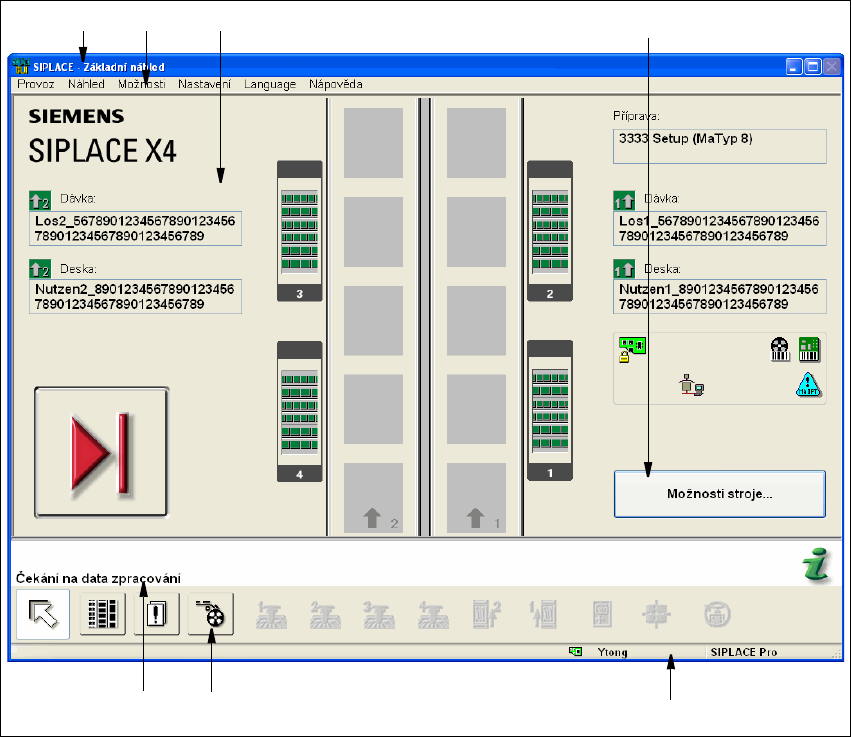Click the Možnosti stroje... button
Image resolution: width=851 pixels, height=737 pixels.
click(720, 494)
